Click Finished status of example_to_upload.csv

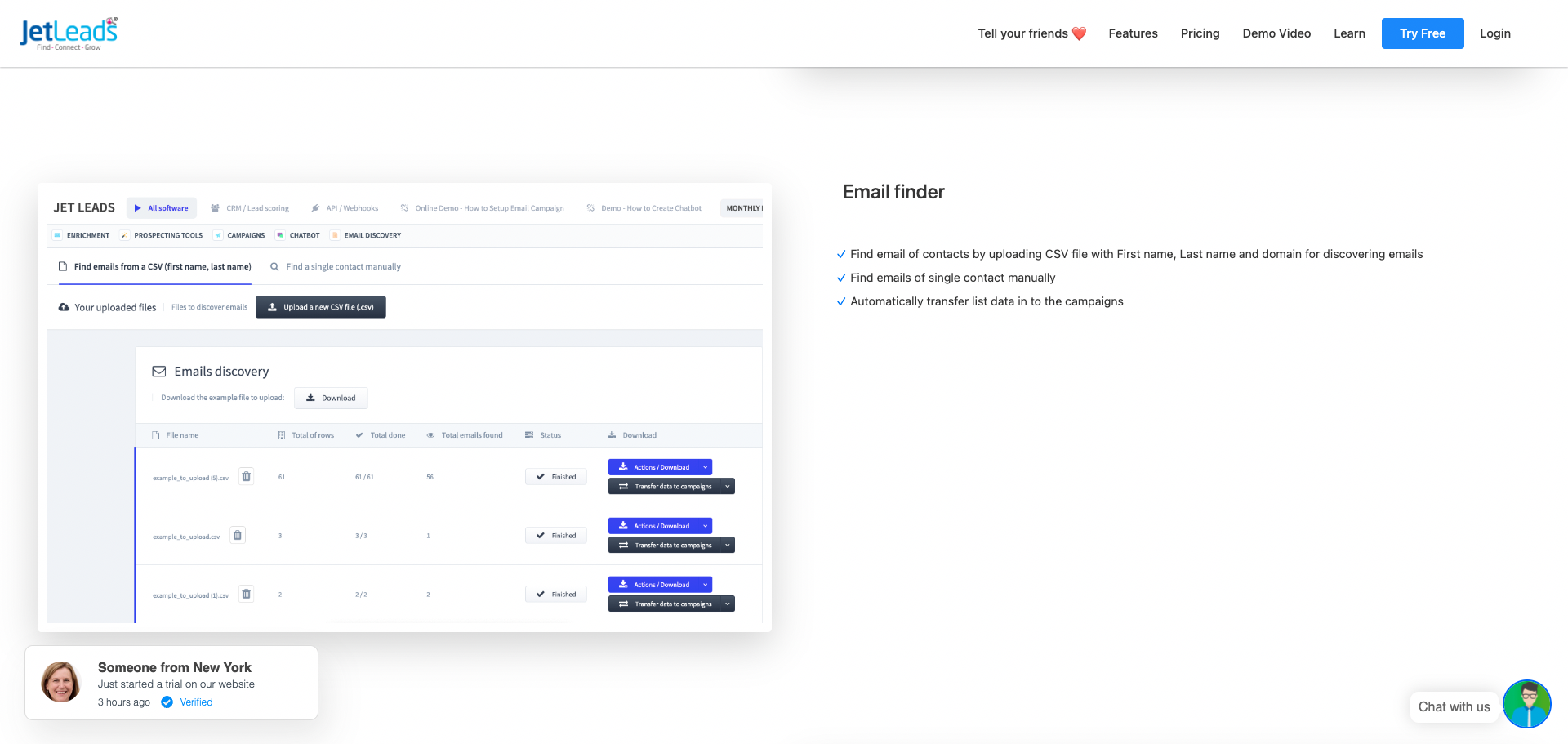coord(556,536)
